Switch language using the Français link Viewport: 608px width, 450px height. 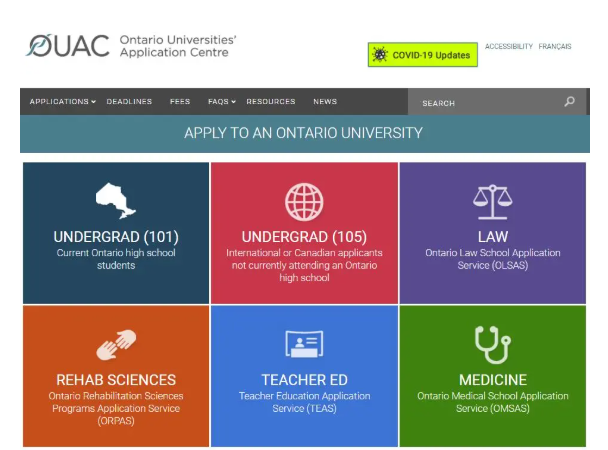tap(555, 47)
